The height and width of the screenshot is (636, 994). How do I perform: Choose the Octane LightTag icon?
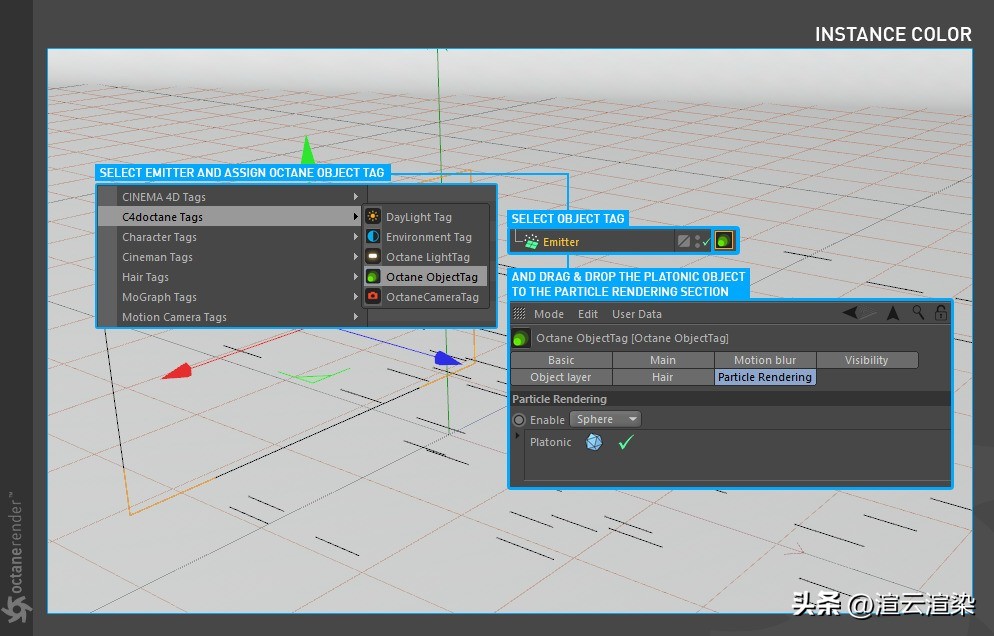[x=371, y=256]
